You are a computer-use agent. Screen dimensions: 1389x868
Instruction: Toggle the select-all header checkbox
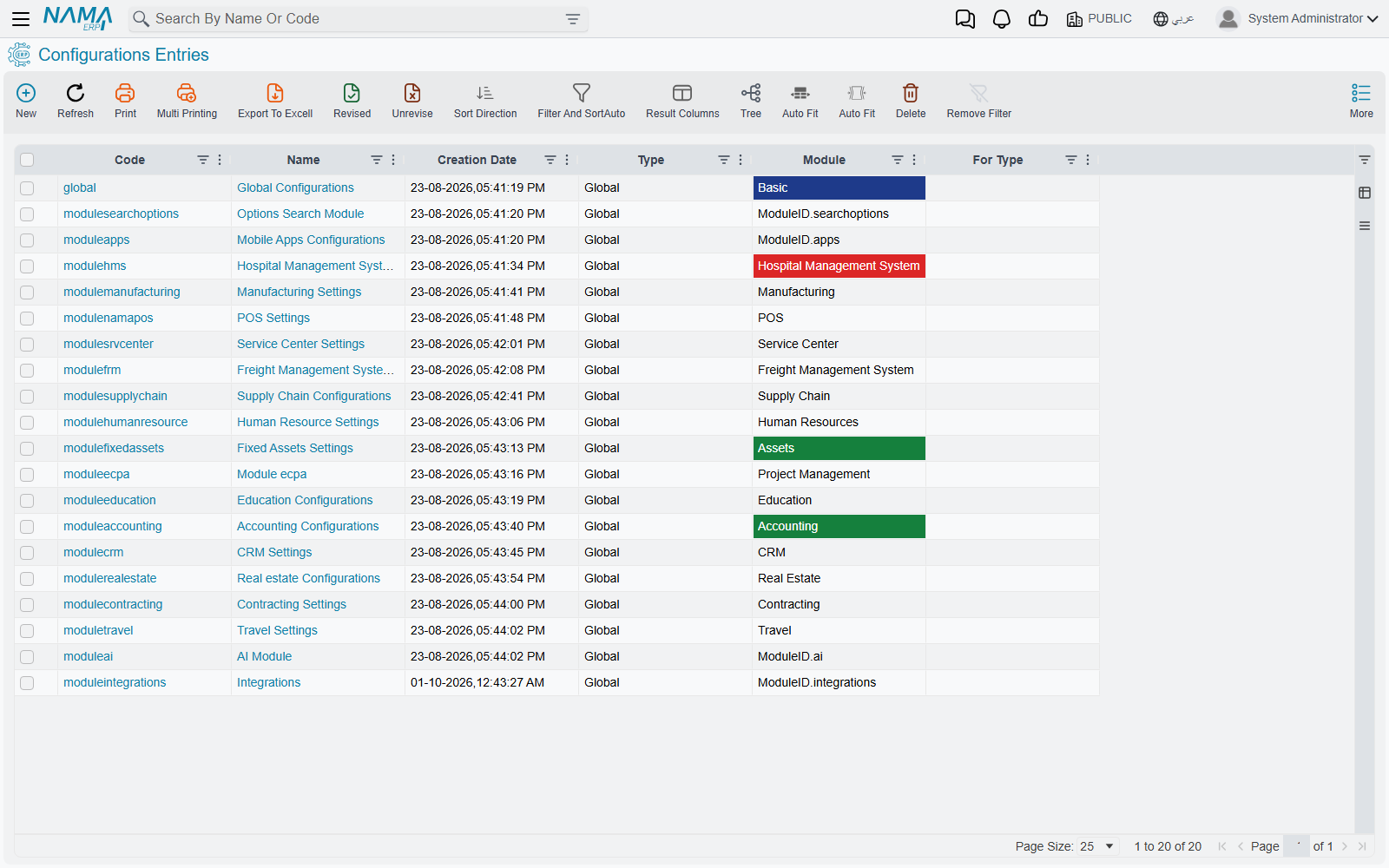pos(27,160)
